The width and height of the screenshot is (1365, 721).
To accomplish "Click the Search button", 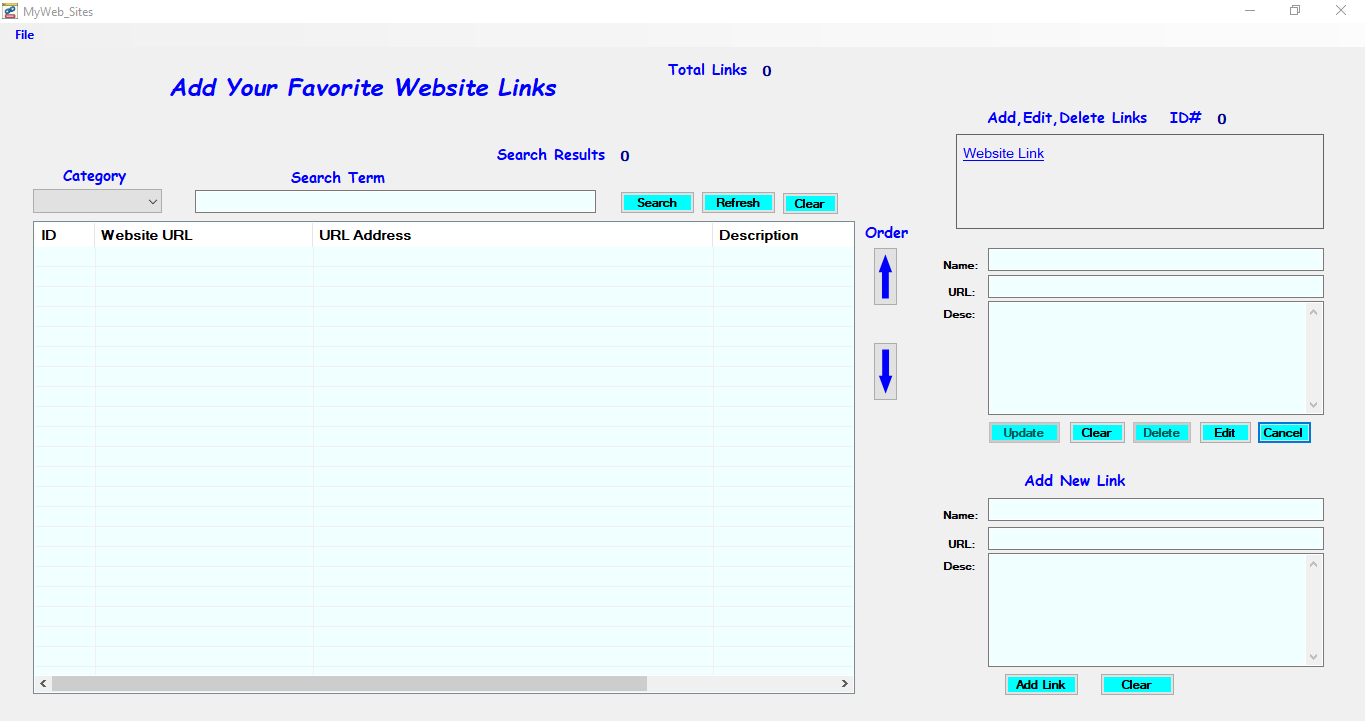I will pos(657,202).
